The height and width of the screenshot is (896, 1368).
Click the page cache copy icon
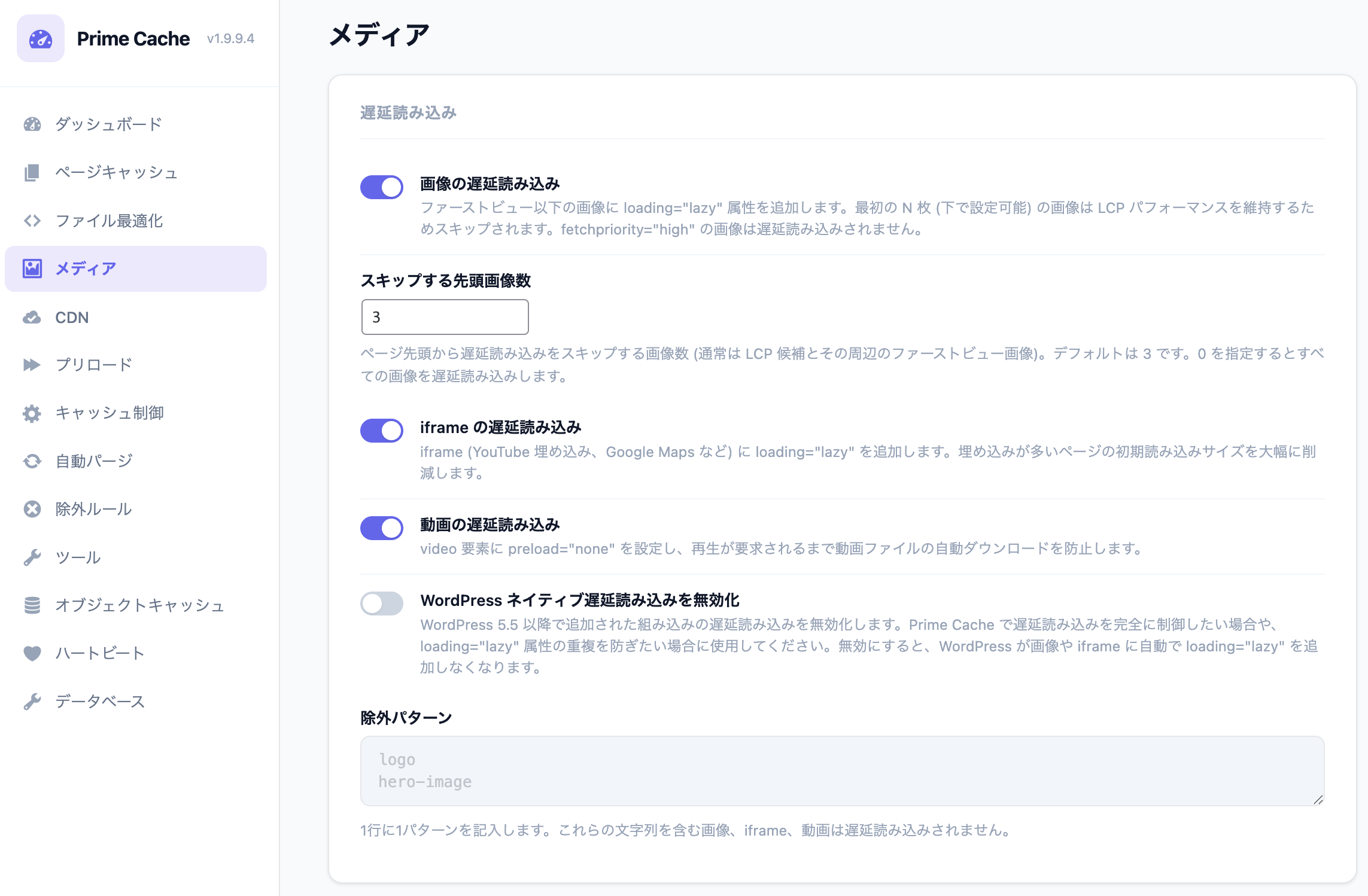pos(32,172)
